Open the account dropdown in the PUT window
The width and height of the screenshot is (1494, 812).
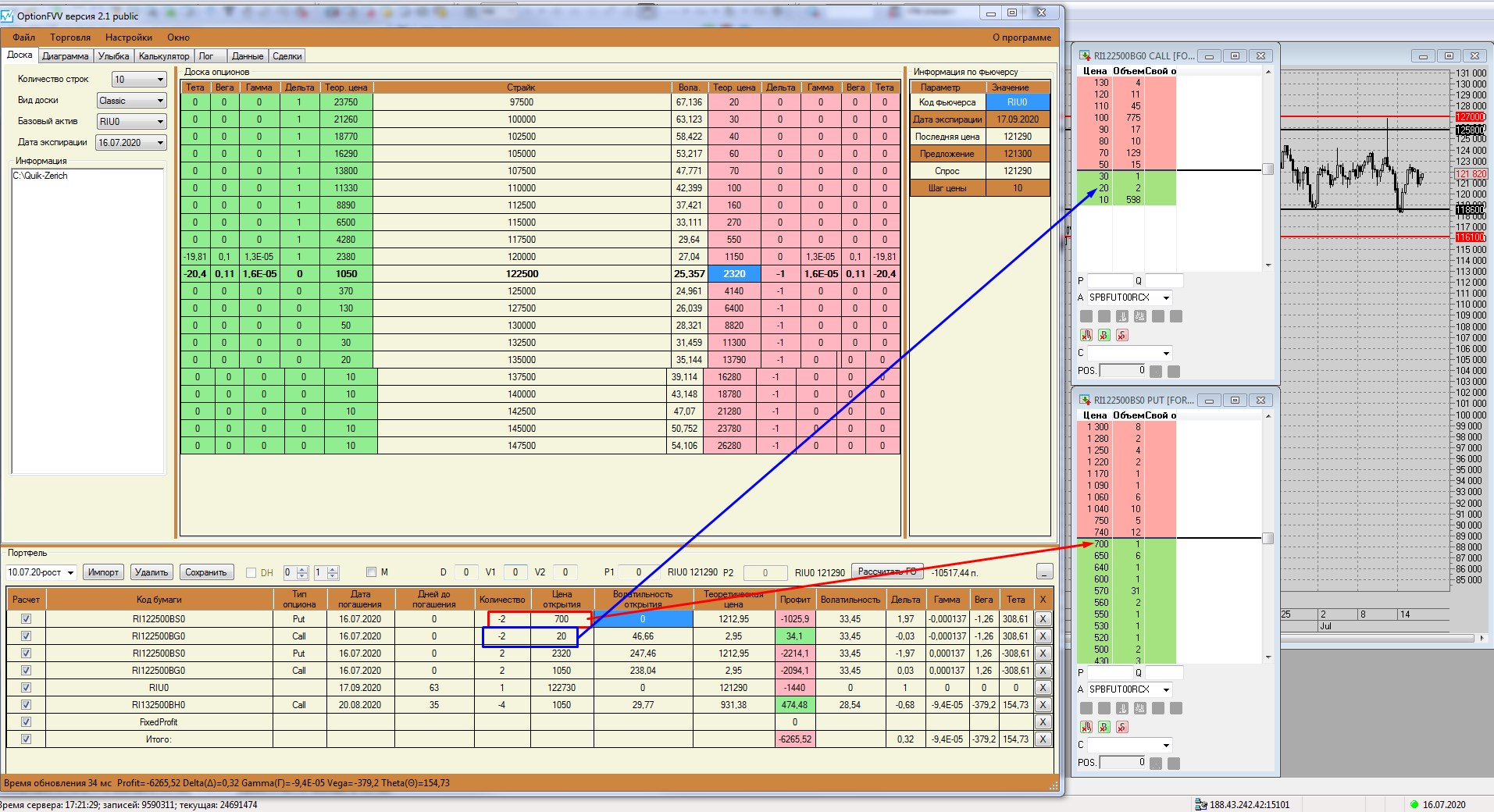click(1129, 689)
